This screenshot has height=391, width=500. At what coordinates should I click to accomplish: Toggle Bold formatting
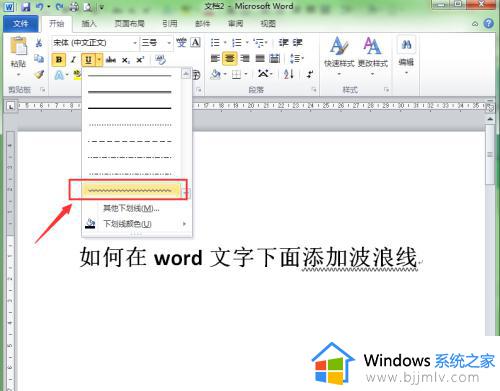click(59, 60)
